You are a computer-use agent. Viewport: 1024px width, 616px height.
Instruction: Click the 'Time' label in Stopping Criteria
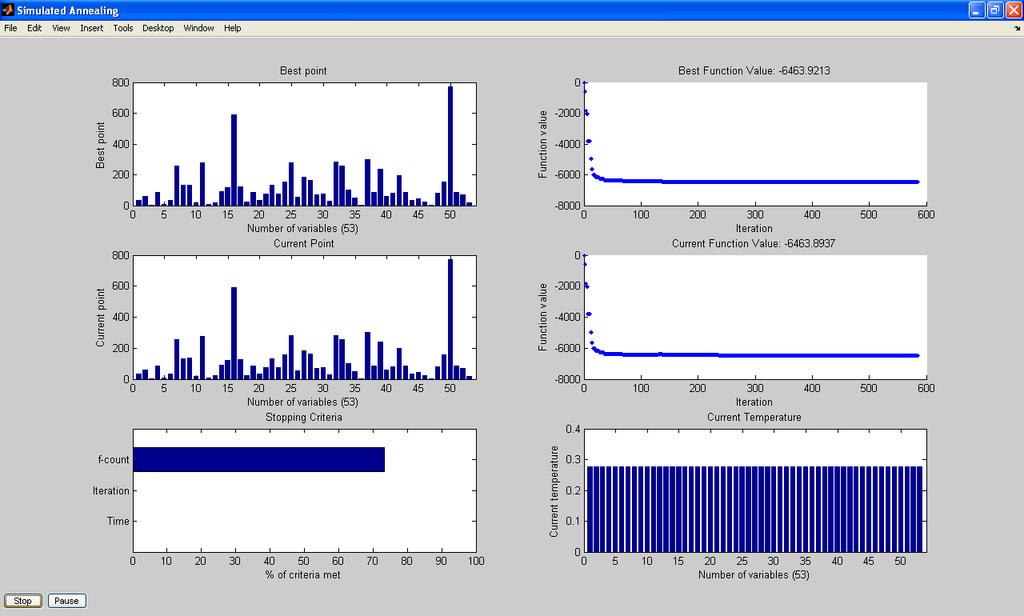click(x=118, y=521)
